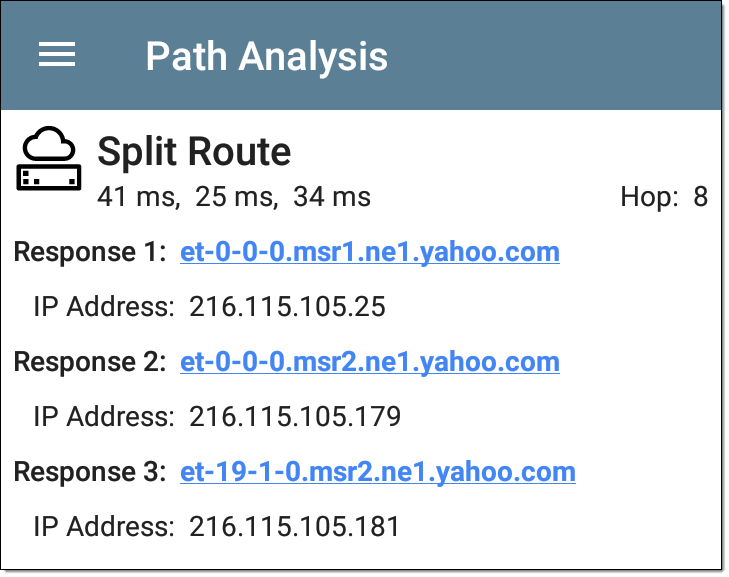The width and height of the screenshot is (729, 577).
Task: Select the 25 ms response time
Action: (x=236, y=196)
